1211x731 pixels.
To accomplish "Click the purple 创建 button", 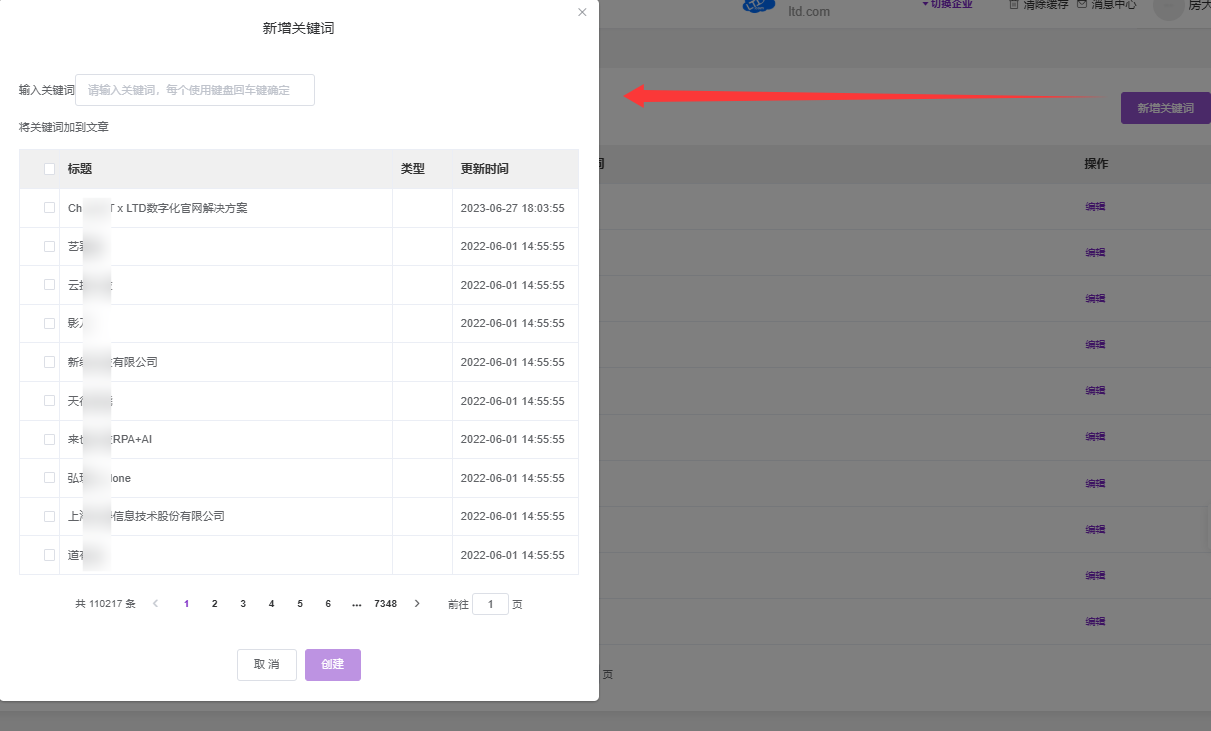I will 332,665.
